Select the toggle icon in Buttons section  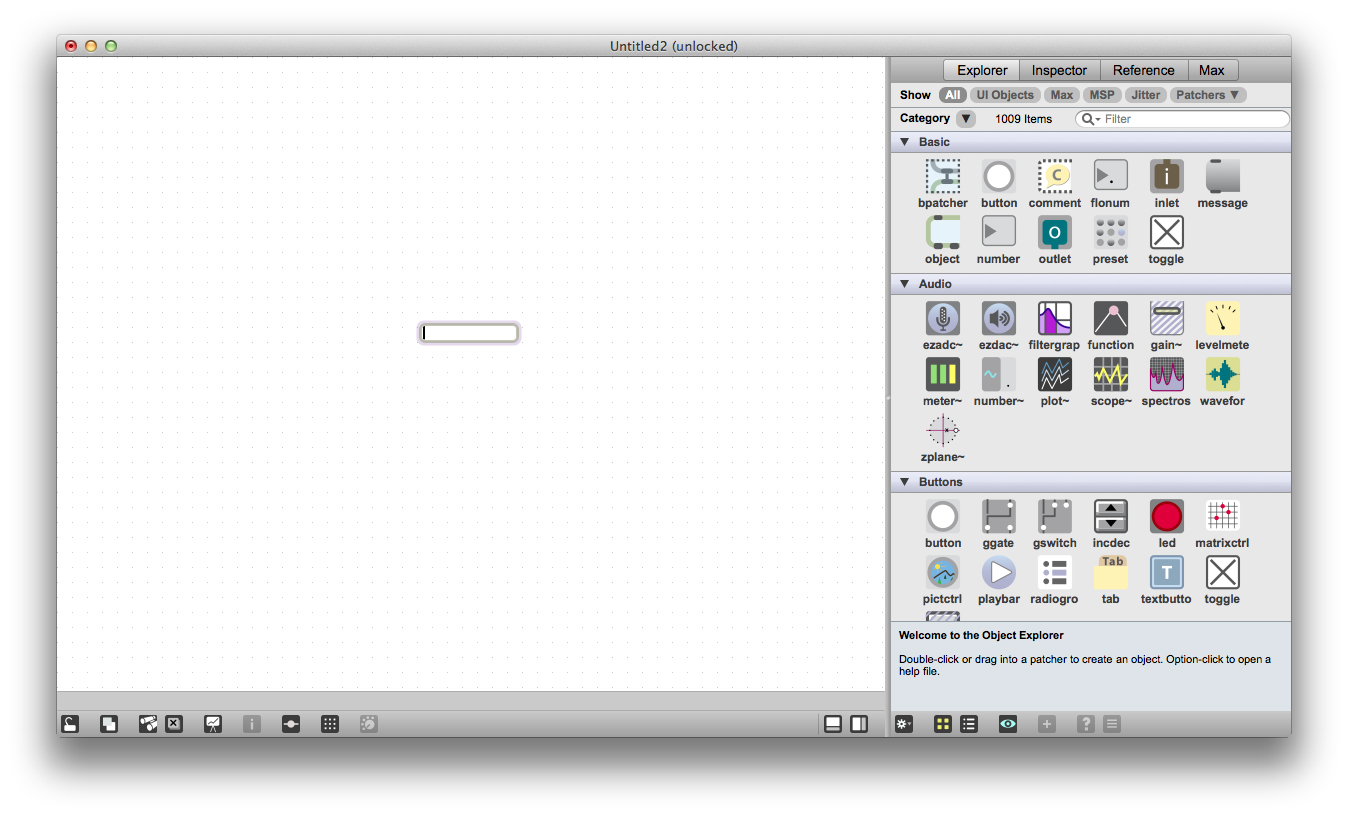click(x=1222, y=573)
